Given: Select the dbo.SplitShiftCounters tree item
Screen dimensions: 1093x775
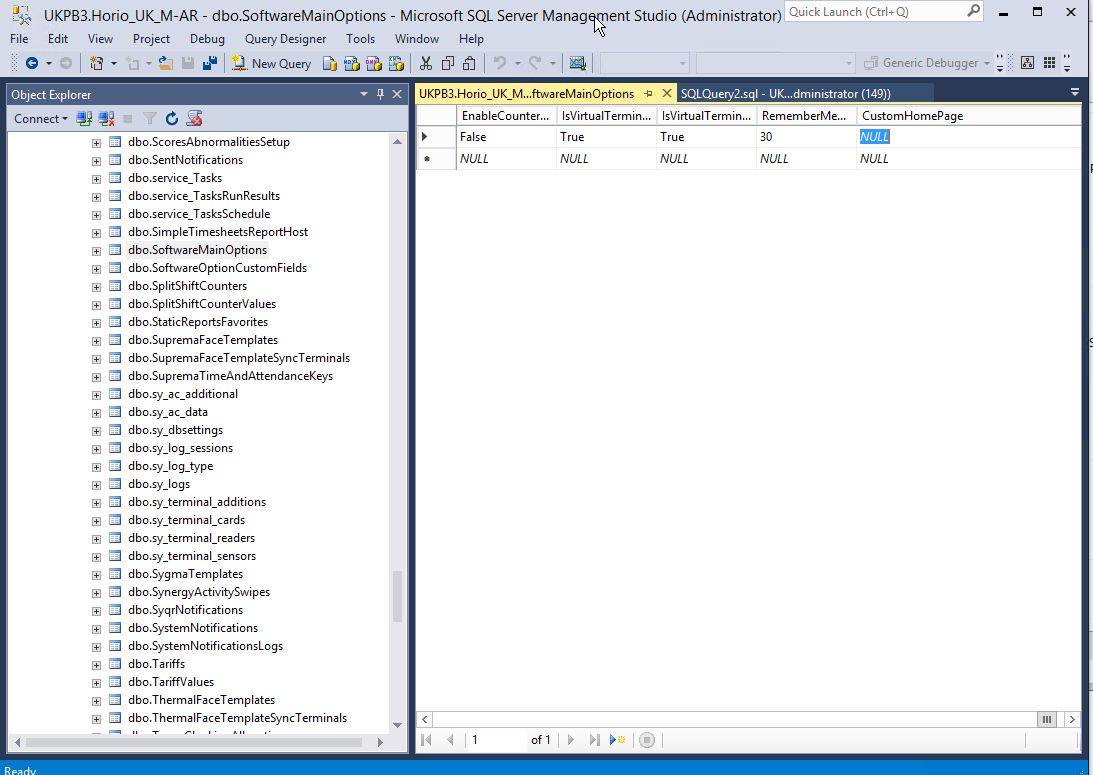Looking at the screenshot, I should (188, 286).
